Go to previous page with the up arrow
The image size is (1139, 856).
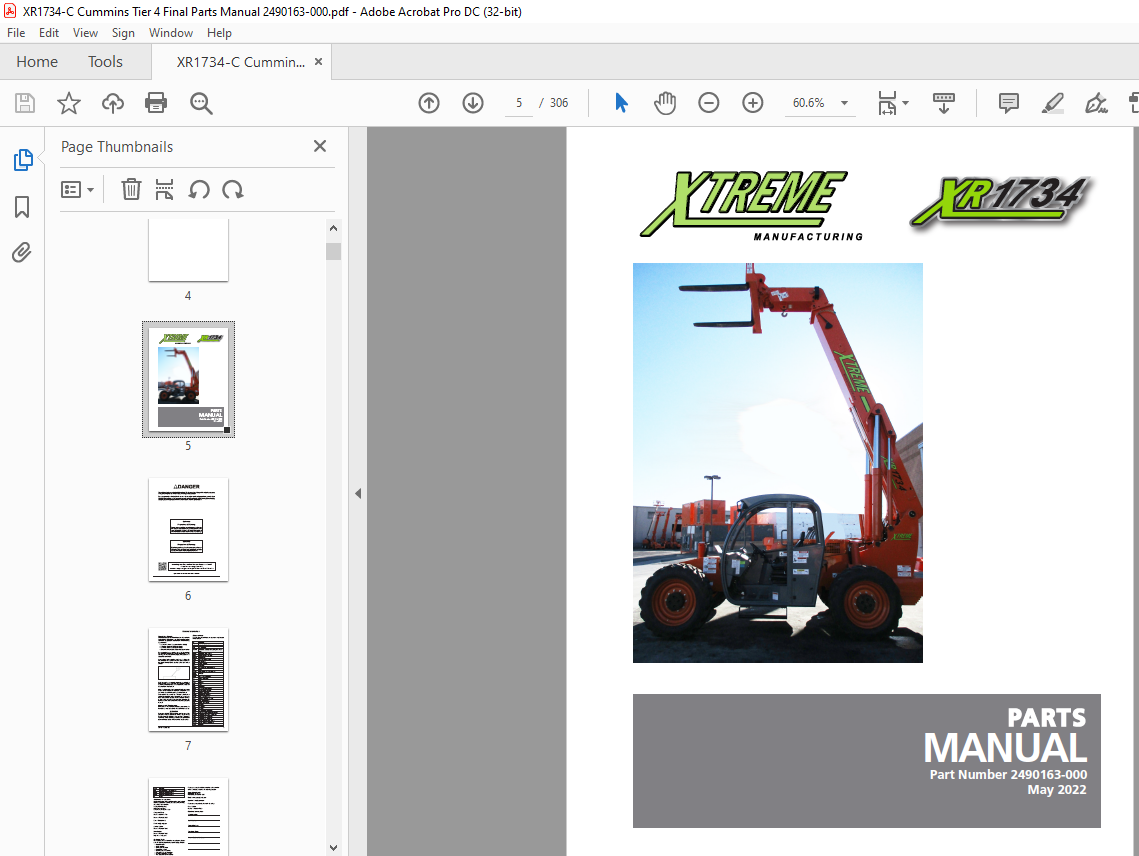429,103
